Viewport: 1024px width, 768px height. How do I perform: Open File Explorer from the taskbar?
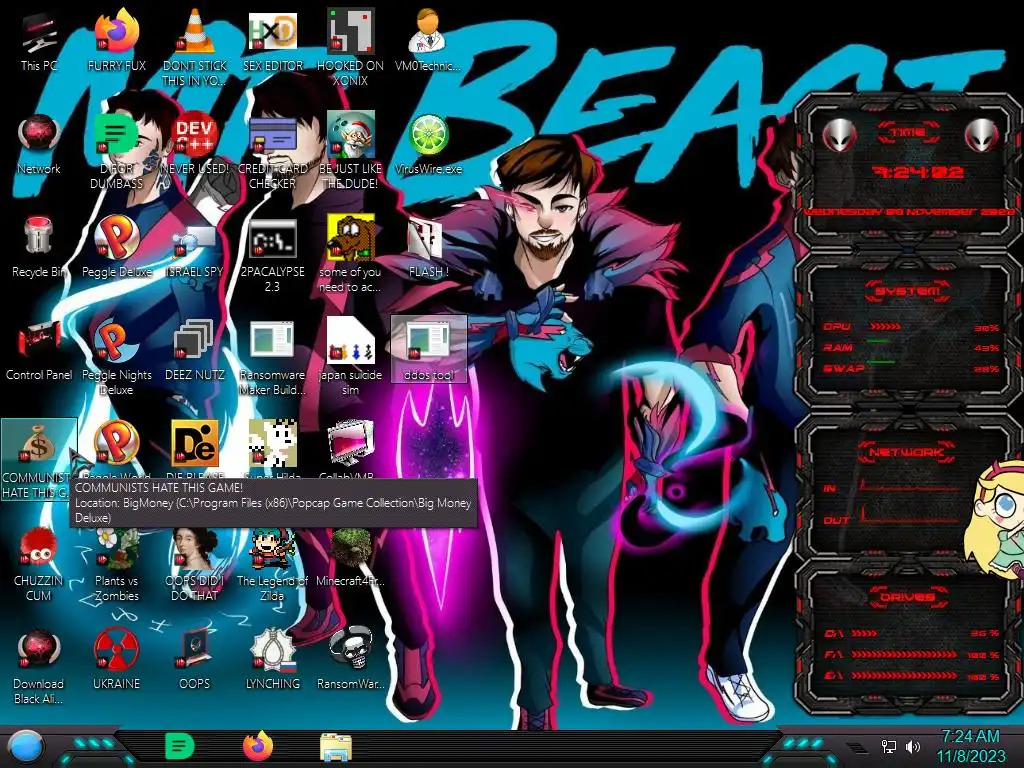336,747
